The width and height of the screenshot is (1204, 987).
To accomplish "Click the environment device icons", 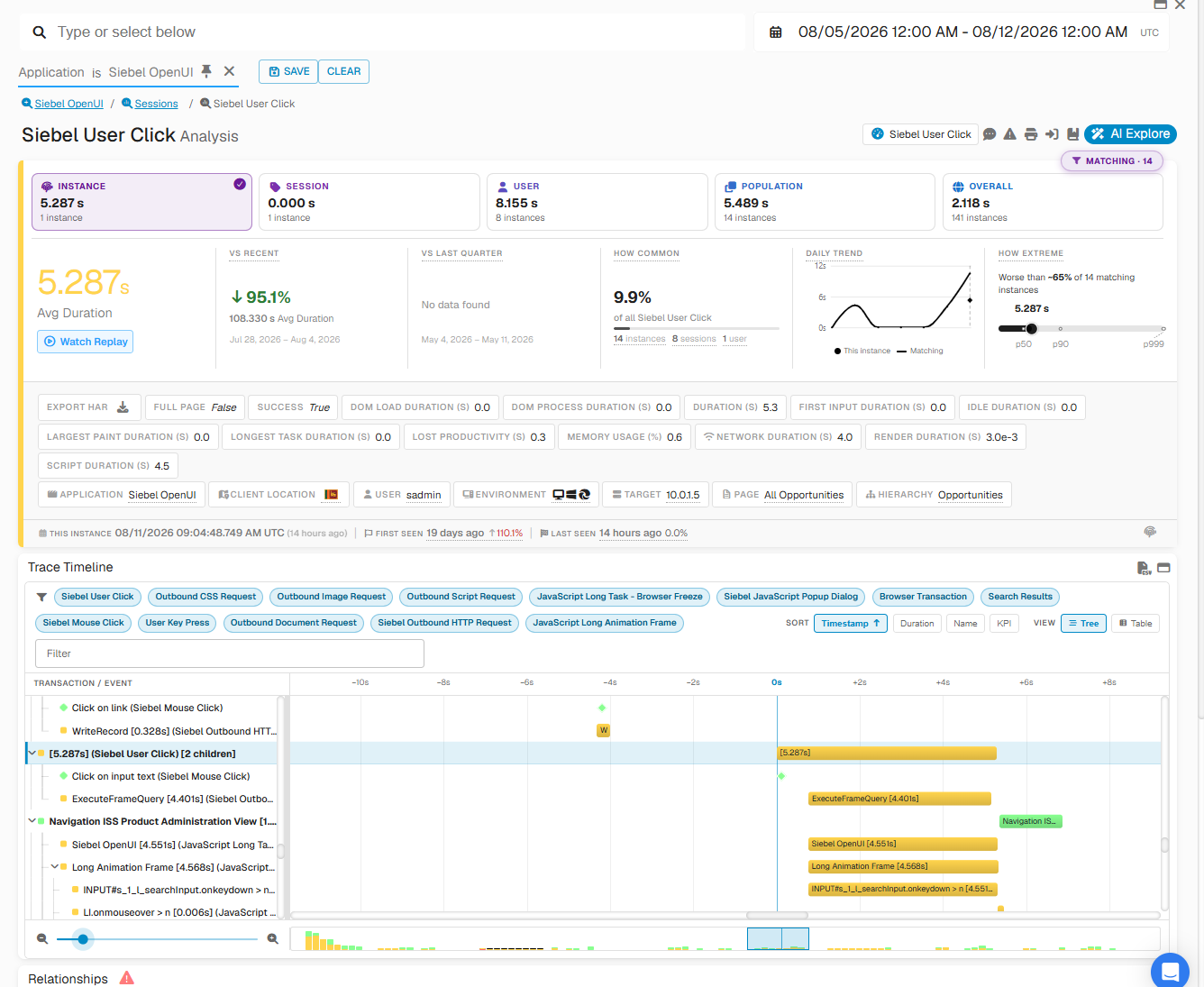I will (571, 495).
